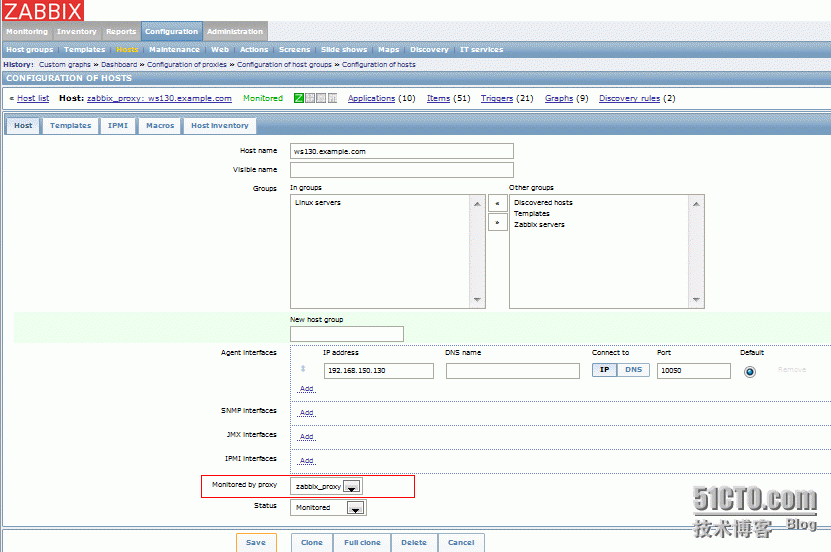Go to Actions submenu
The height and width of the screenshot is (552, 831).
pos(254,49)
